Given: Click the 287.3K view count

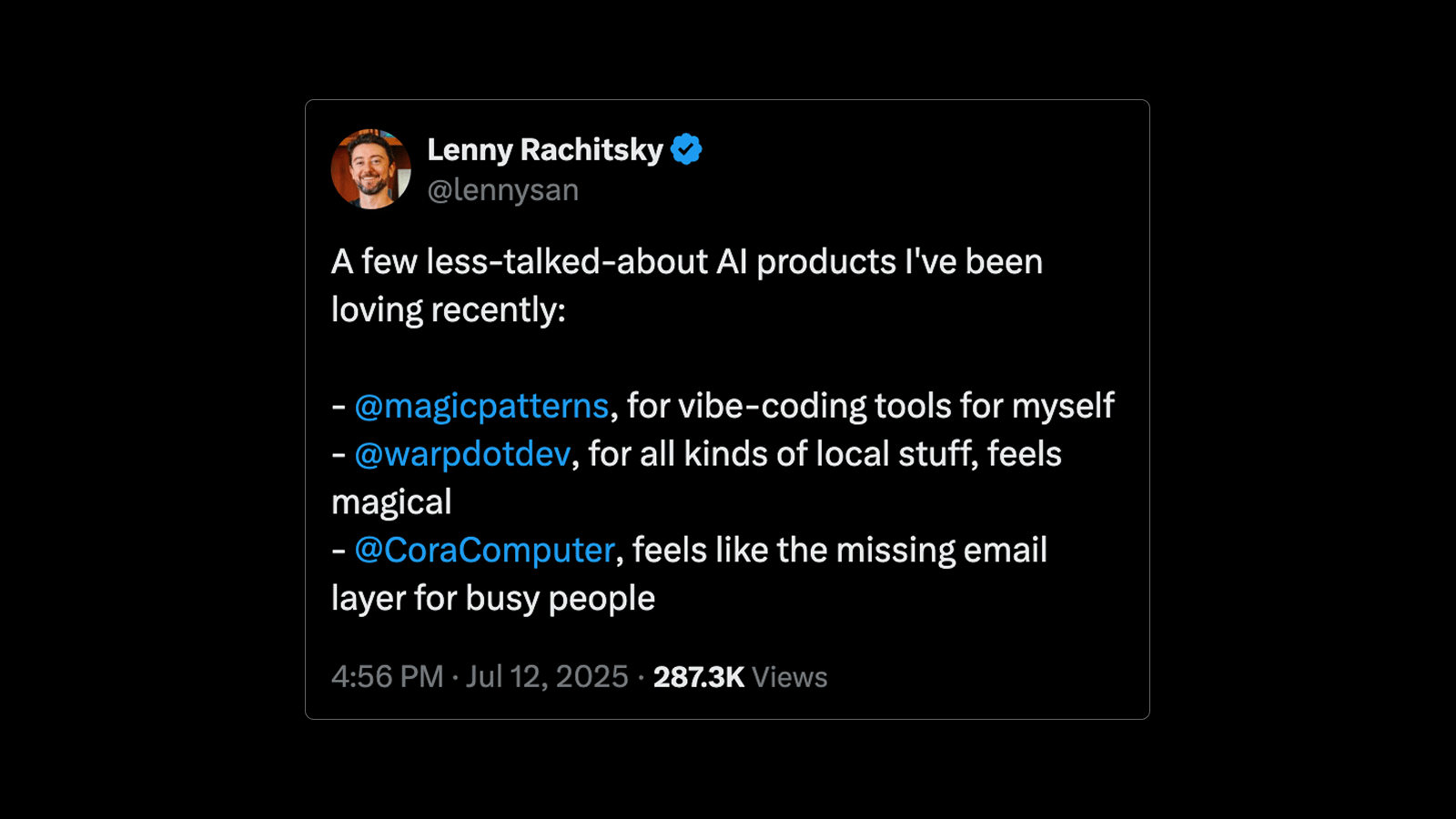Looking at the screenshot, I should 698,677.
